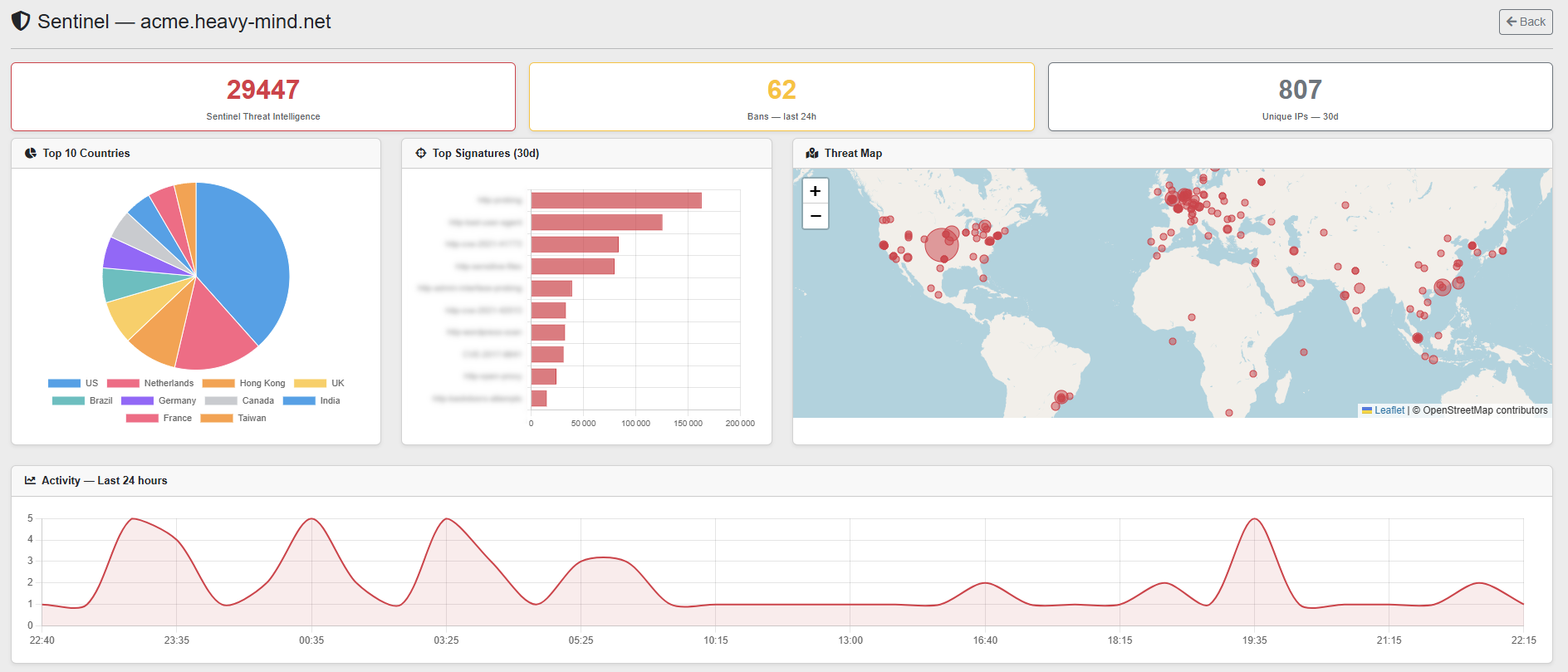The width and height of the screenshot is (1568, 672).
Task: Click the Sentinel shield logo icon
Action: 21,22
